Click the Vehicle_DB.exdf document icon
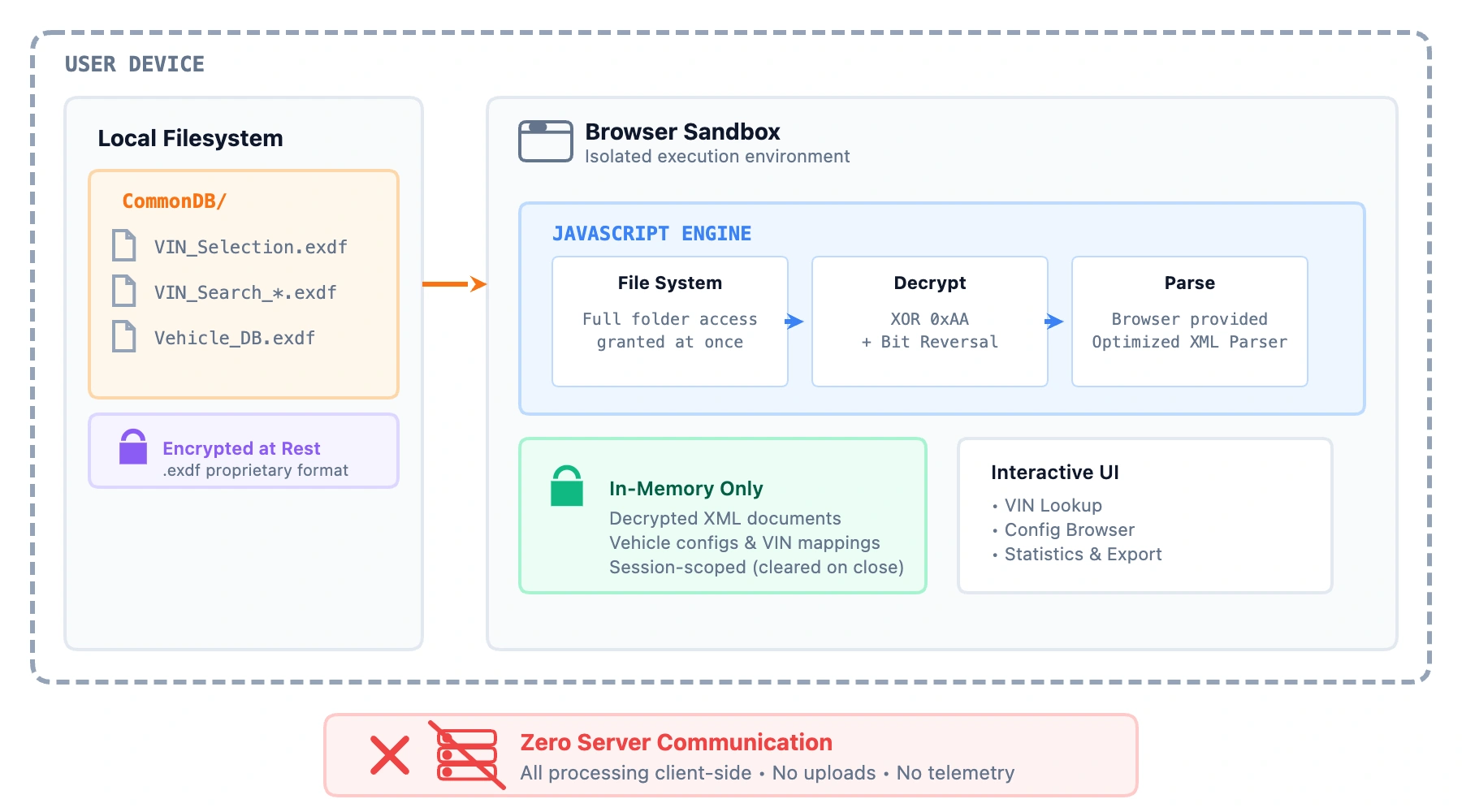1462x812 pixels. [123, 336]
